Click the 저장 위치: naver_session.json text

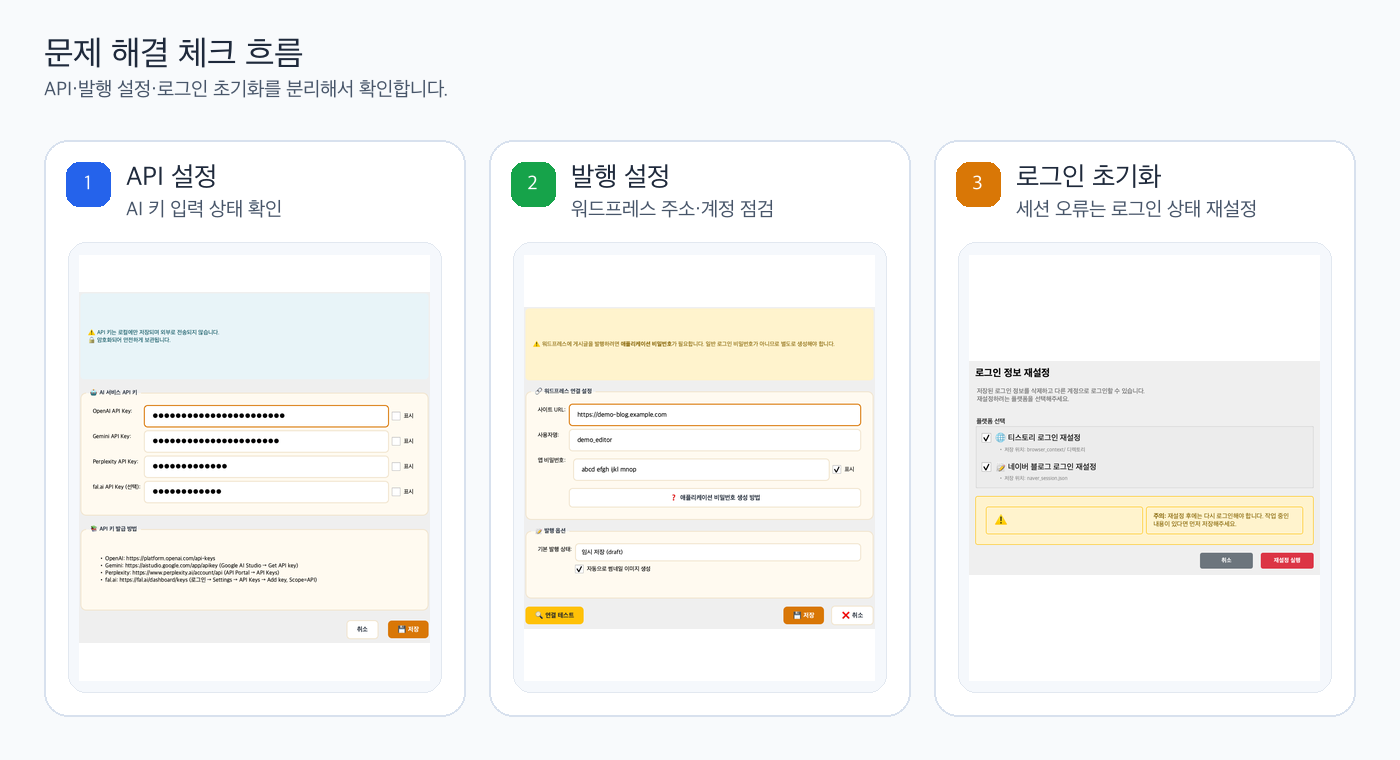(1036, 479)
